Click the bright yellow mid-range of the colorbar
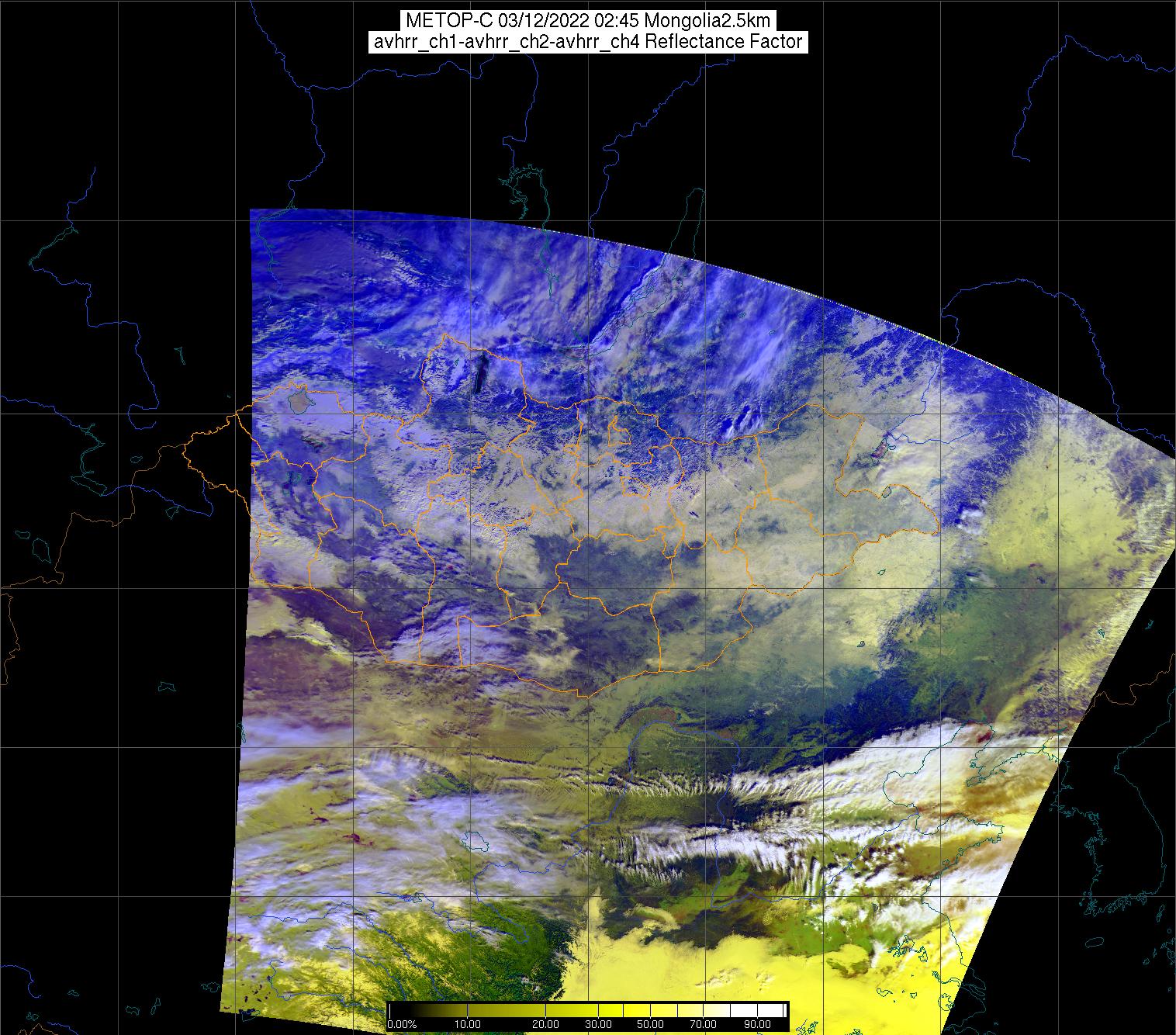 pyautogui.click(x=636, y=1010)
